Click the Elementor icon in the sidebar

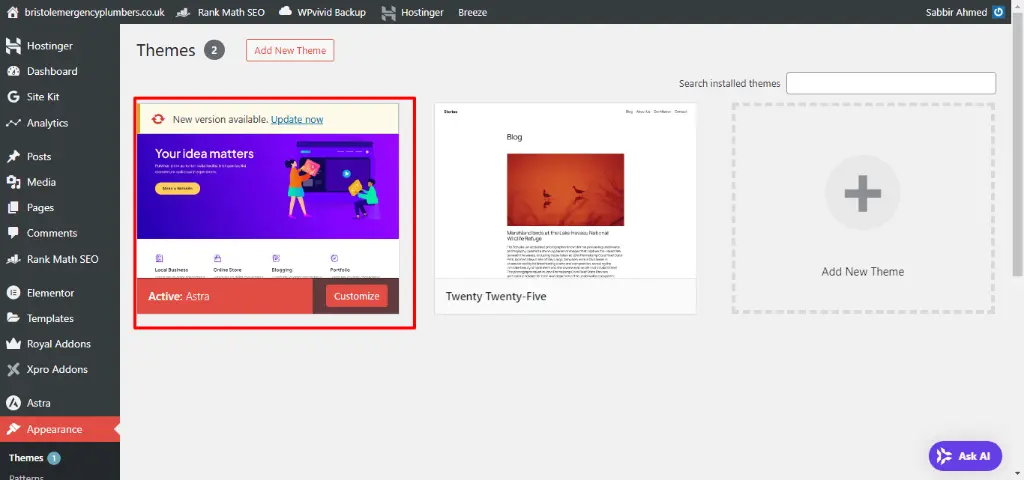click(x=13, y=293)
